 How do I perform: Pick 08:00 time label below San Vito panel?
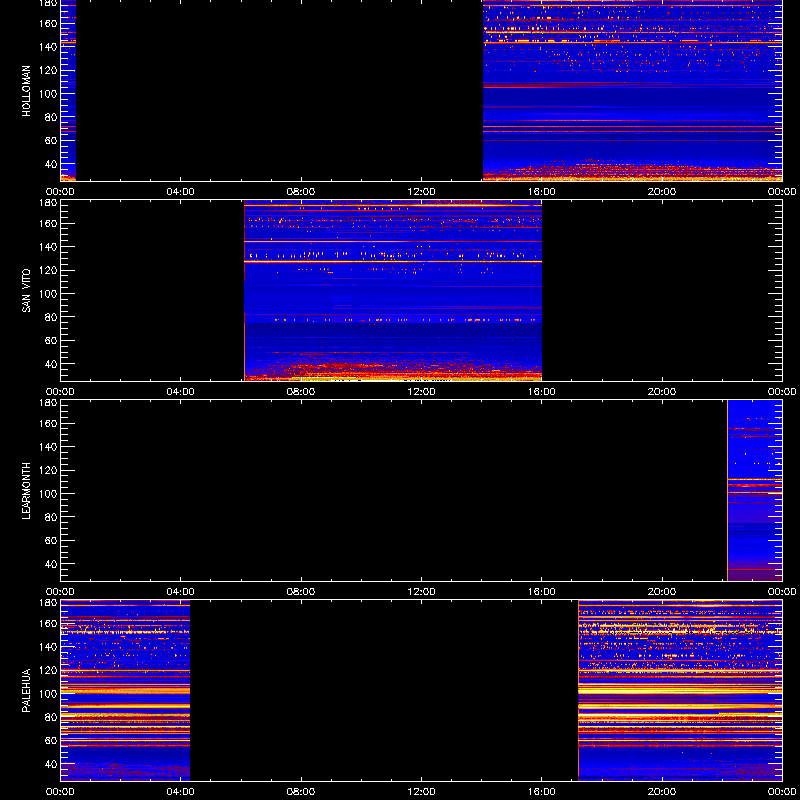coord(301,392)
